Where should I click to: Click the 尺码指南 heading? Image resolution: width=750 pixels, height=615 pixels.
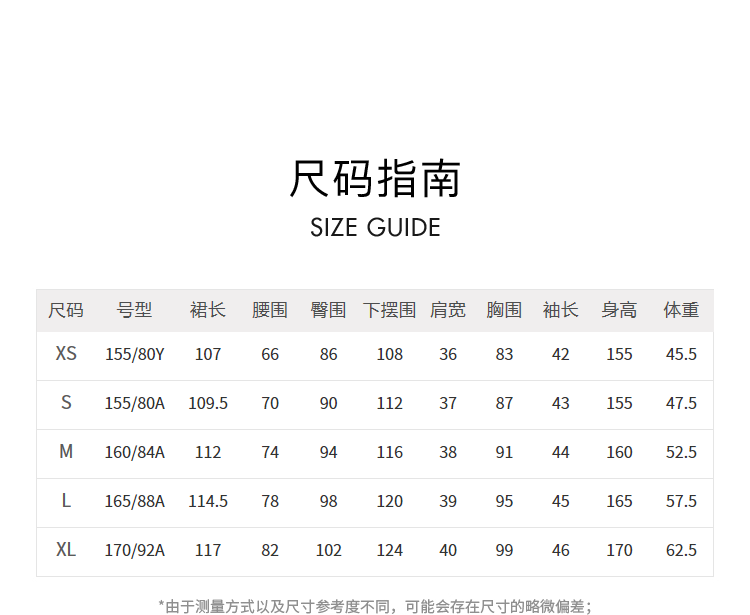375,179
